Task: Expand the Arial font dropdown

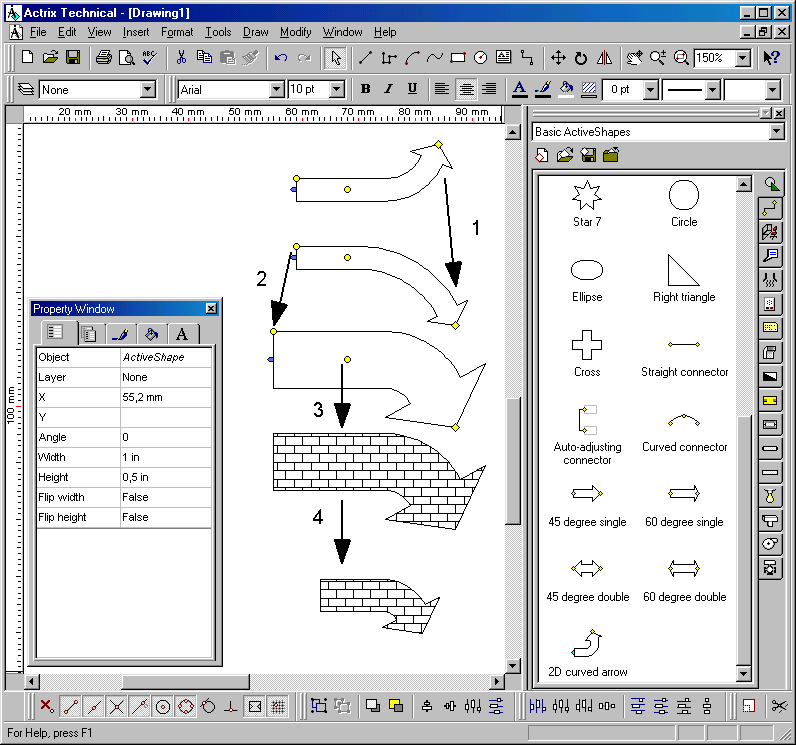Action: point(277,90)
